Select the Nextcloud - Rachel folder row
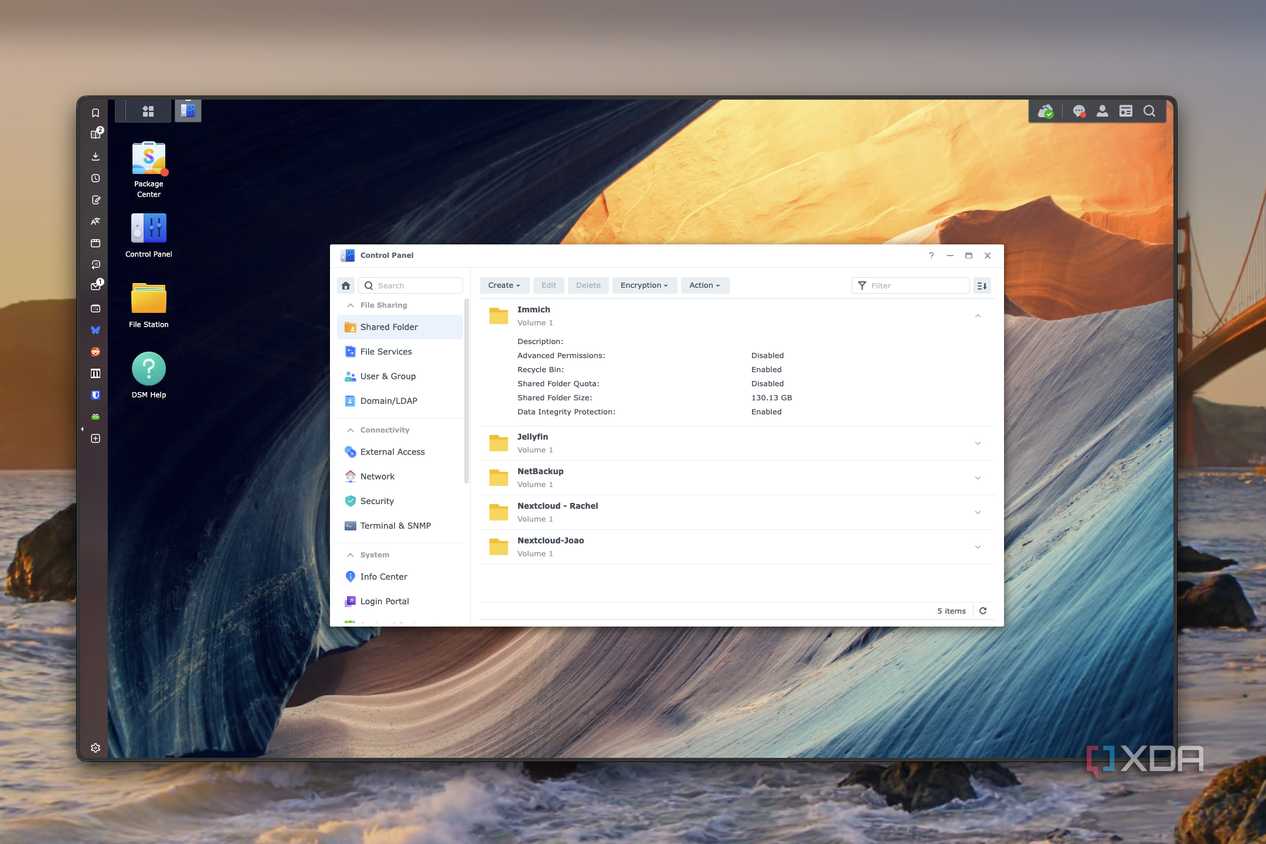The width and height of the screenshot is (1266, 844). pos(737,512)
